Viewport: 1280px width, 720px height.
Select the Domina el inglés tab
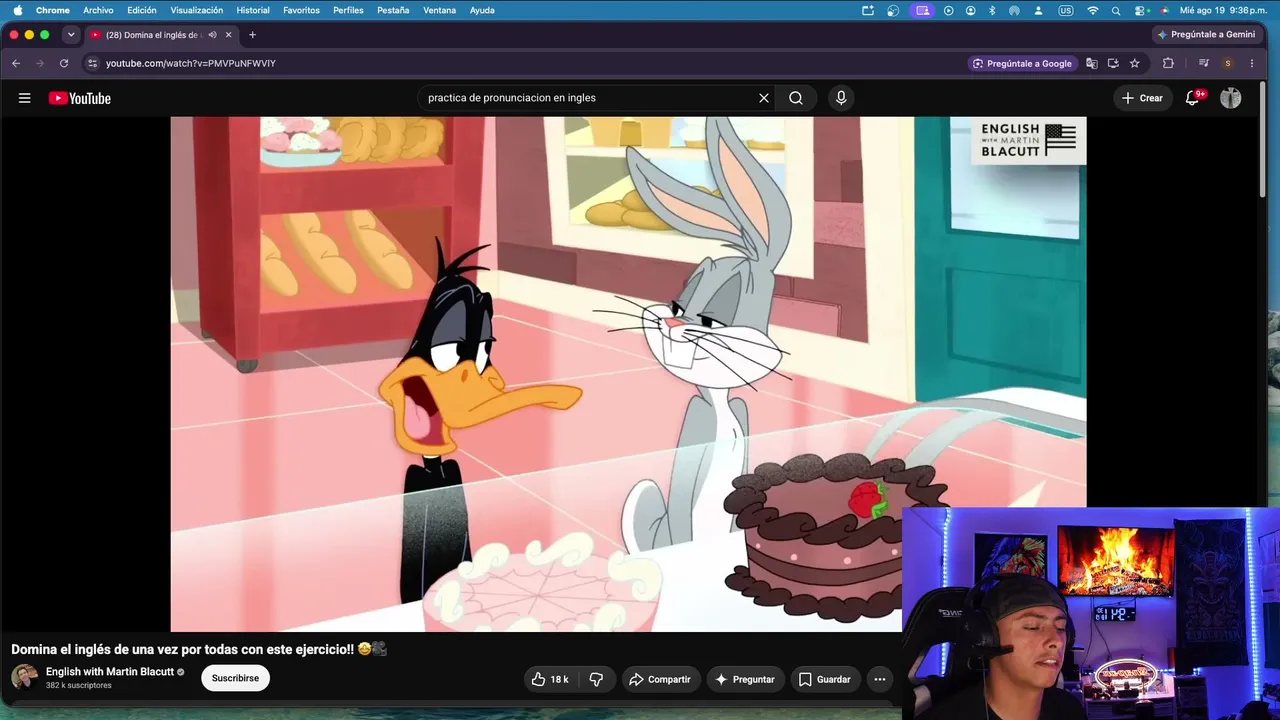click(x=153, y=35)
